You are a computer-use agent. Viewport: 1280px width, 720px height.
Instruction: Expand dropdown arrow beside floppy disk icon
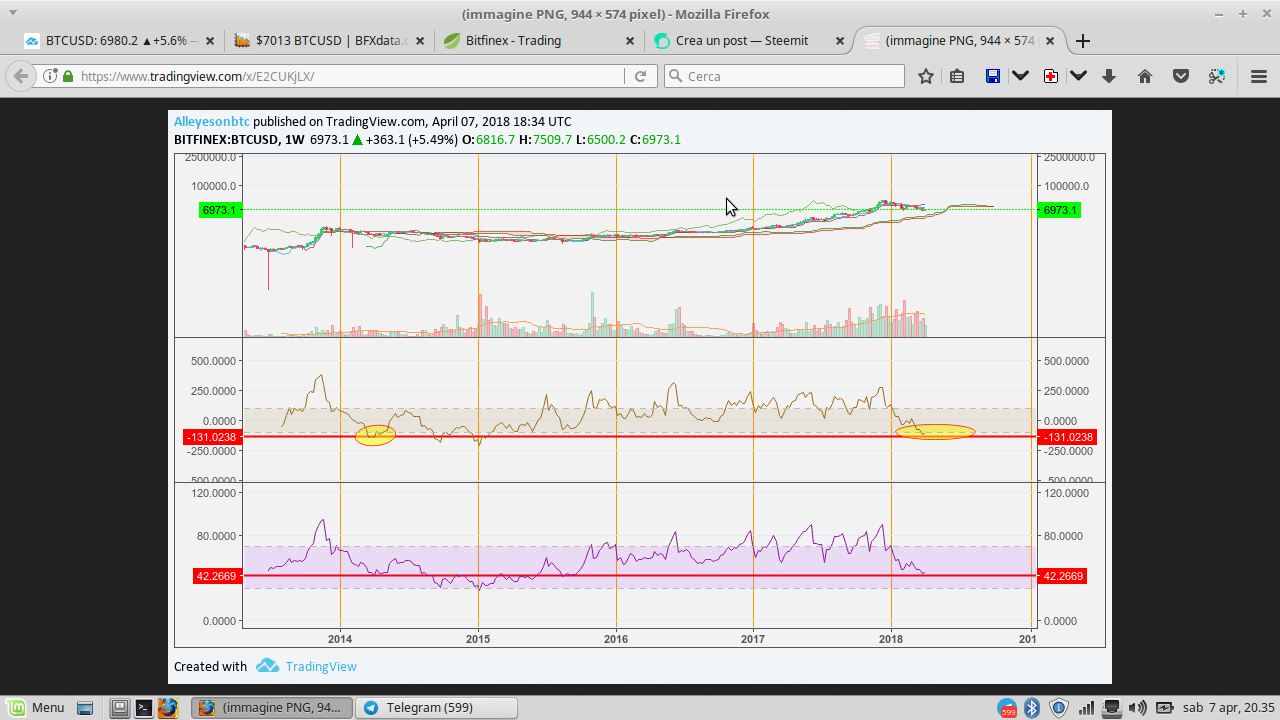pos(1020,76)
